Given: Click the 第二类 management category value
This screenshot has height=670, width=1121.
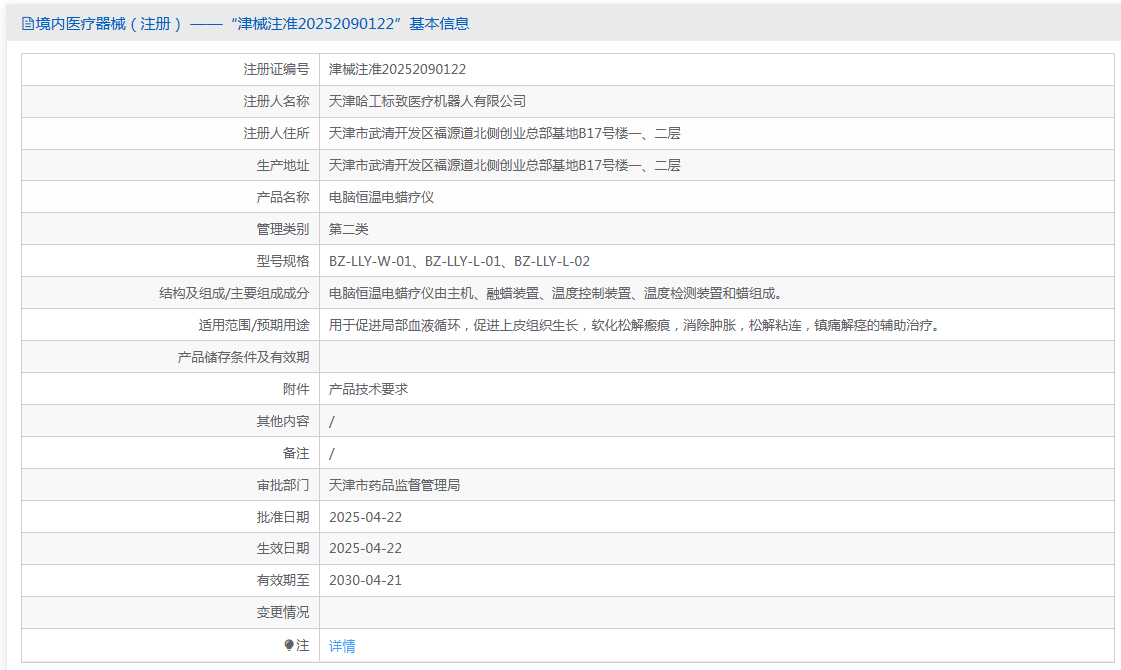Looking at the screenshot, I should tap(348, 230).
